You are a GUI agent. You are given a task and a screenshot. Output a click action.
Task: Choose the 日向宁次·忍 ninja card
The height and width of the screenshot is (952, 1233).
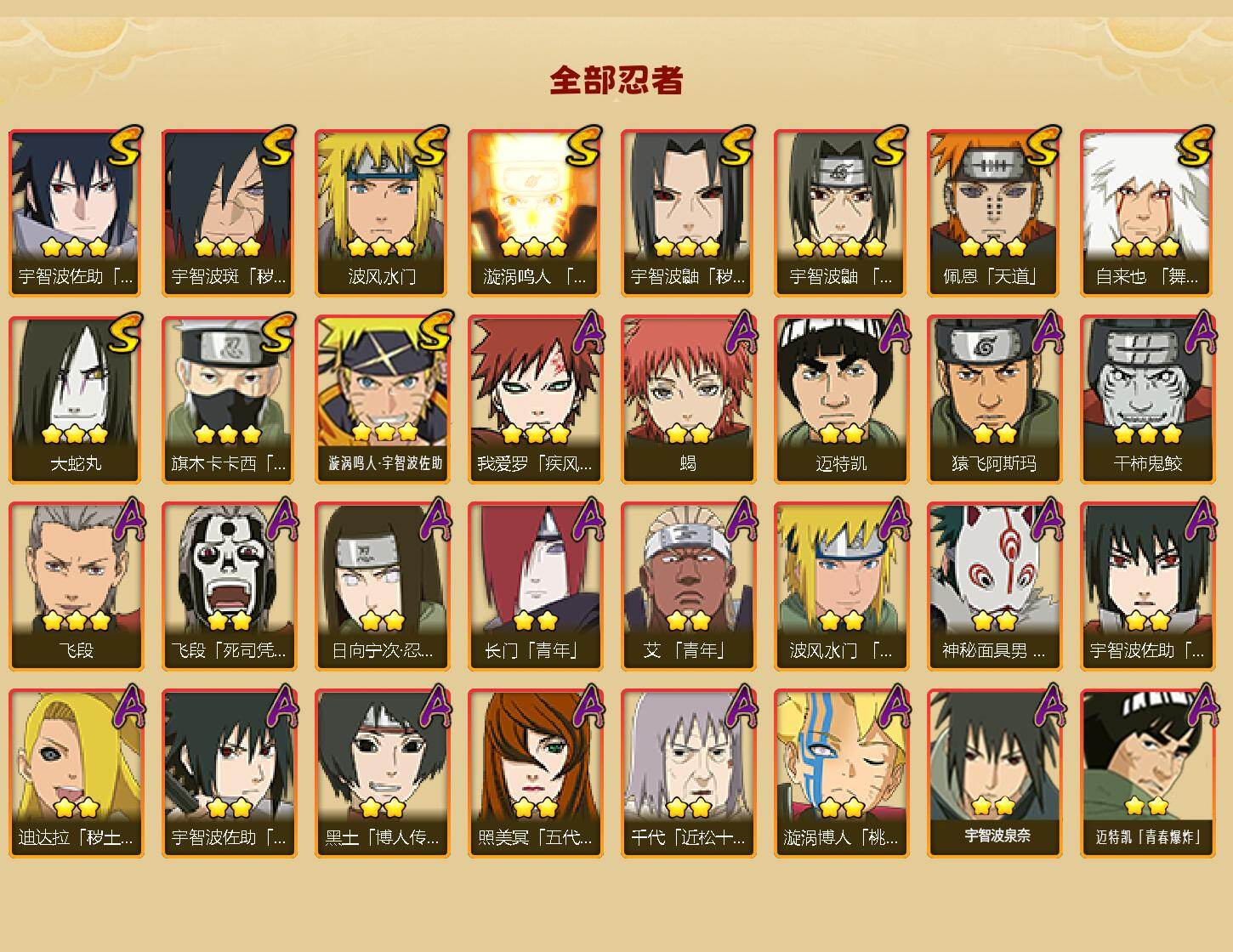click(x=381, y=586)
